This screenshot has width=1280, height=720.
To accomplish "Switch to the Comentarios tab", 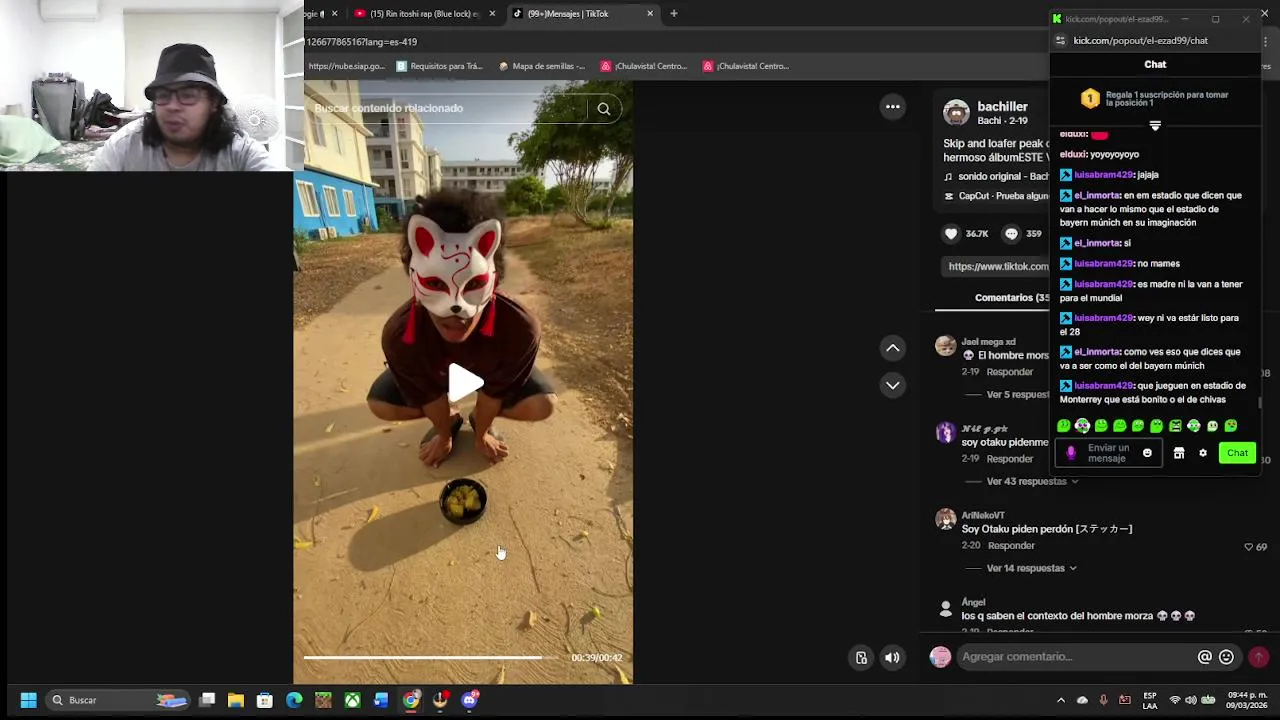I will pos(1011,298).
